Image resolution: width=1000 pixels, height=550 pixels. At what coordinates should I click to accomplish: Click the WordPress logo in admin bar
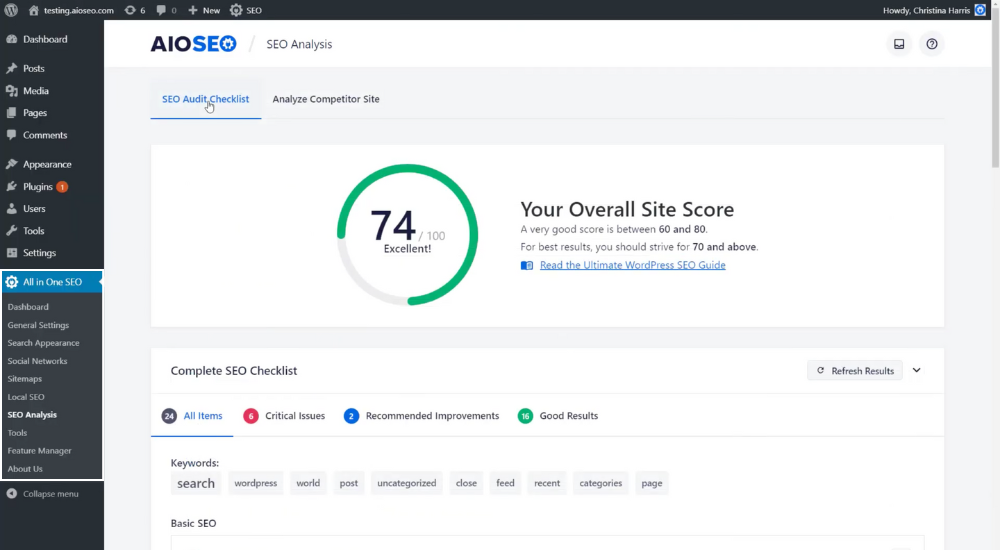pos(11,10)
